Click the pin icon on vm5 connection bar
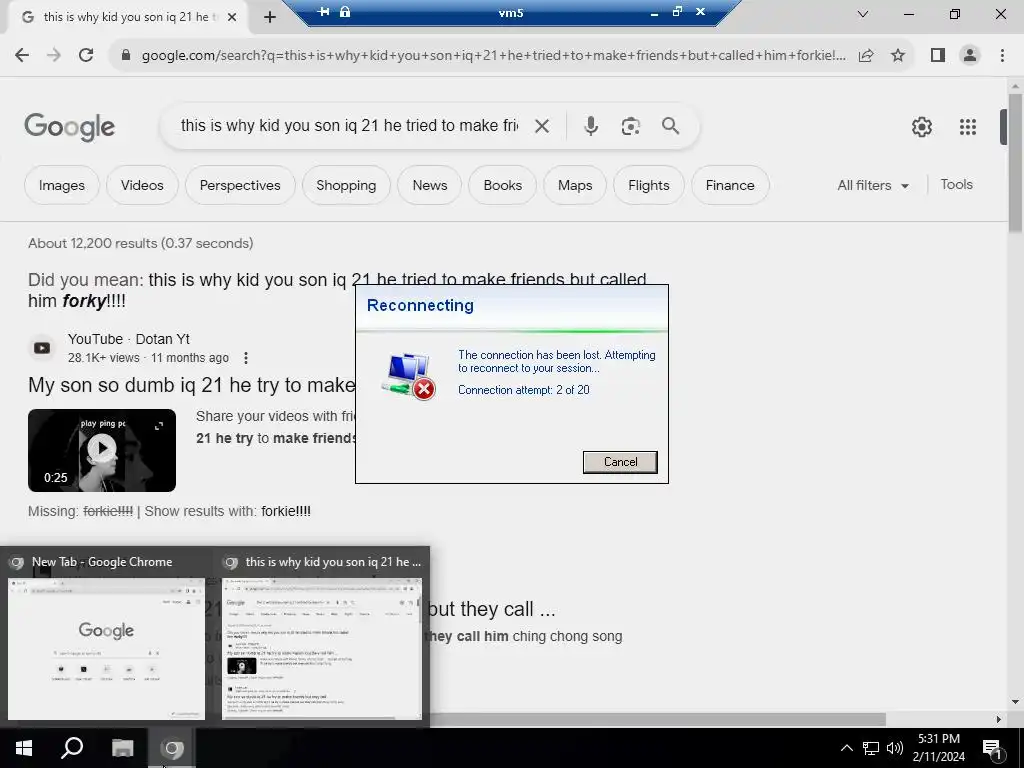The width and height of the screenshot is (1024, 768). point(323,11)
